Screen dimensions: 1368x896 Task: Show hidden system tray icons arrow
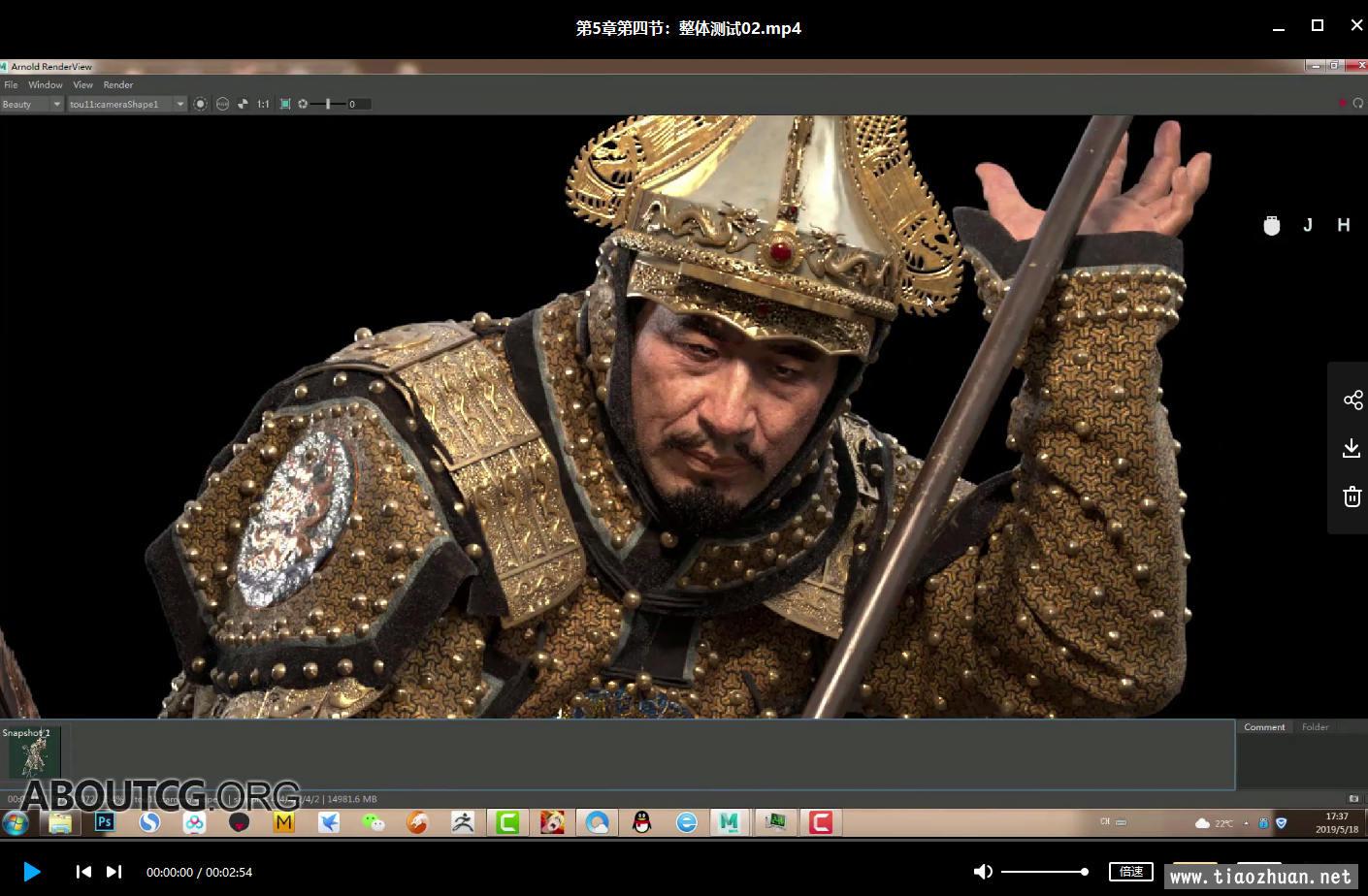tap(1246, 823)
